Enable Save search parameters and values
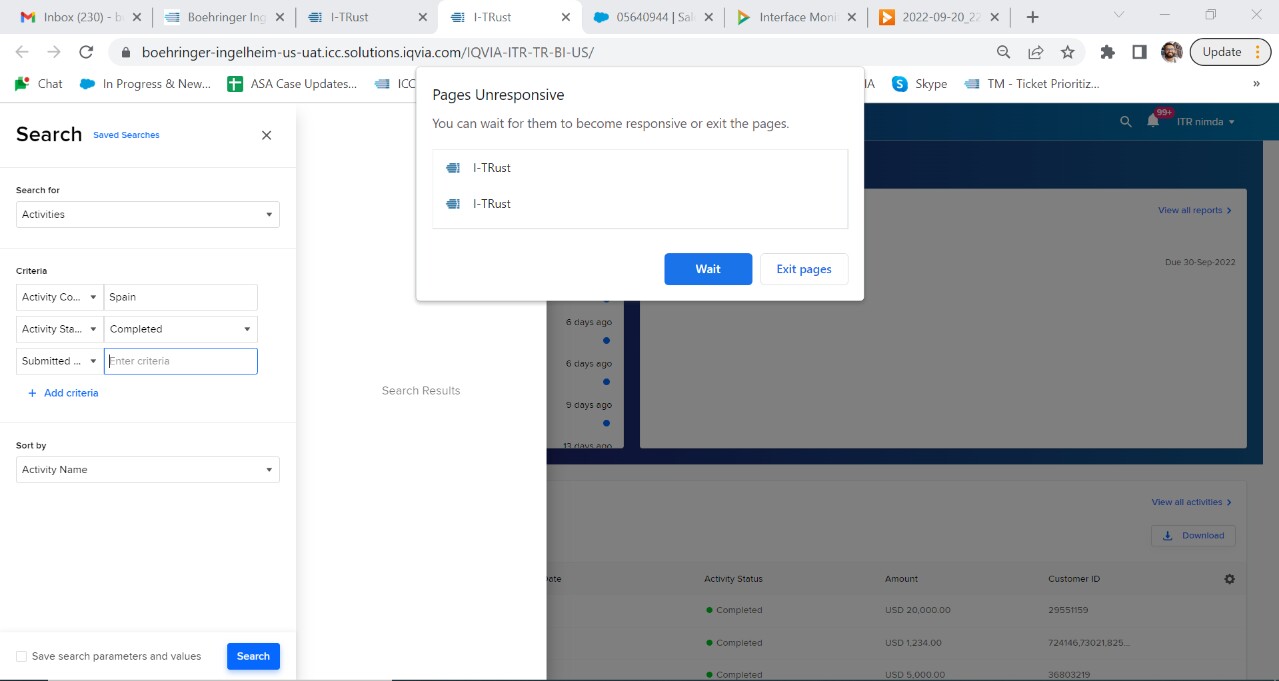Image resolution: width=1279 pixels, height=681 pixels. (x=22, y=656)
